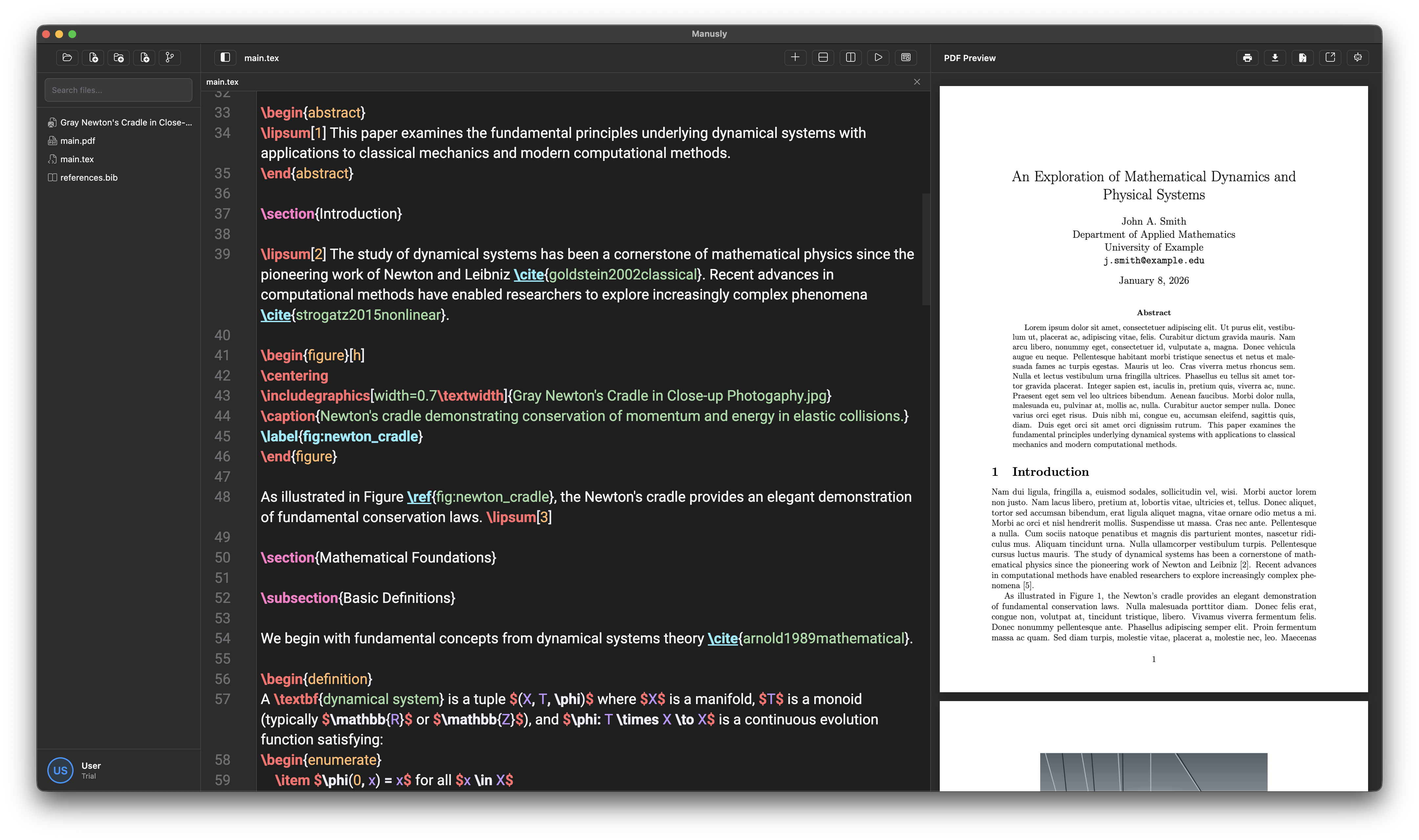Download the compiled PDF
Viewport: 1419px width, 840px height.
pos(1274,57)
